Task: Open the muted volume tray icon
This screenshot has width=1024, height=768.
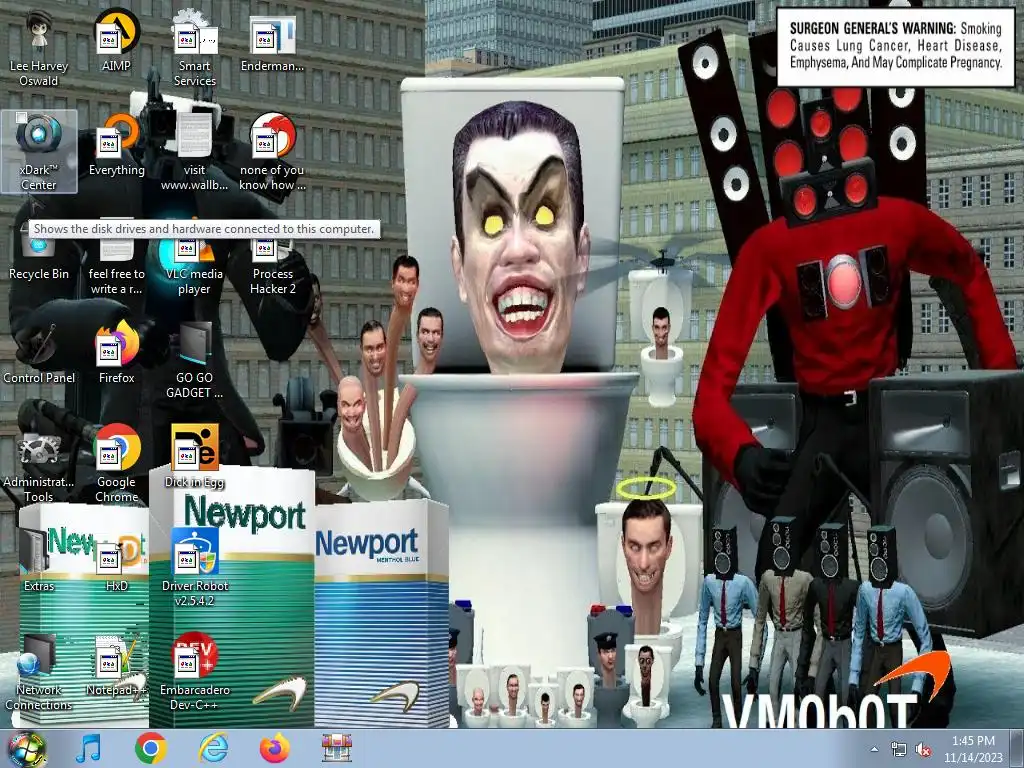Action: tap(923, 750)
